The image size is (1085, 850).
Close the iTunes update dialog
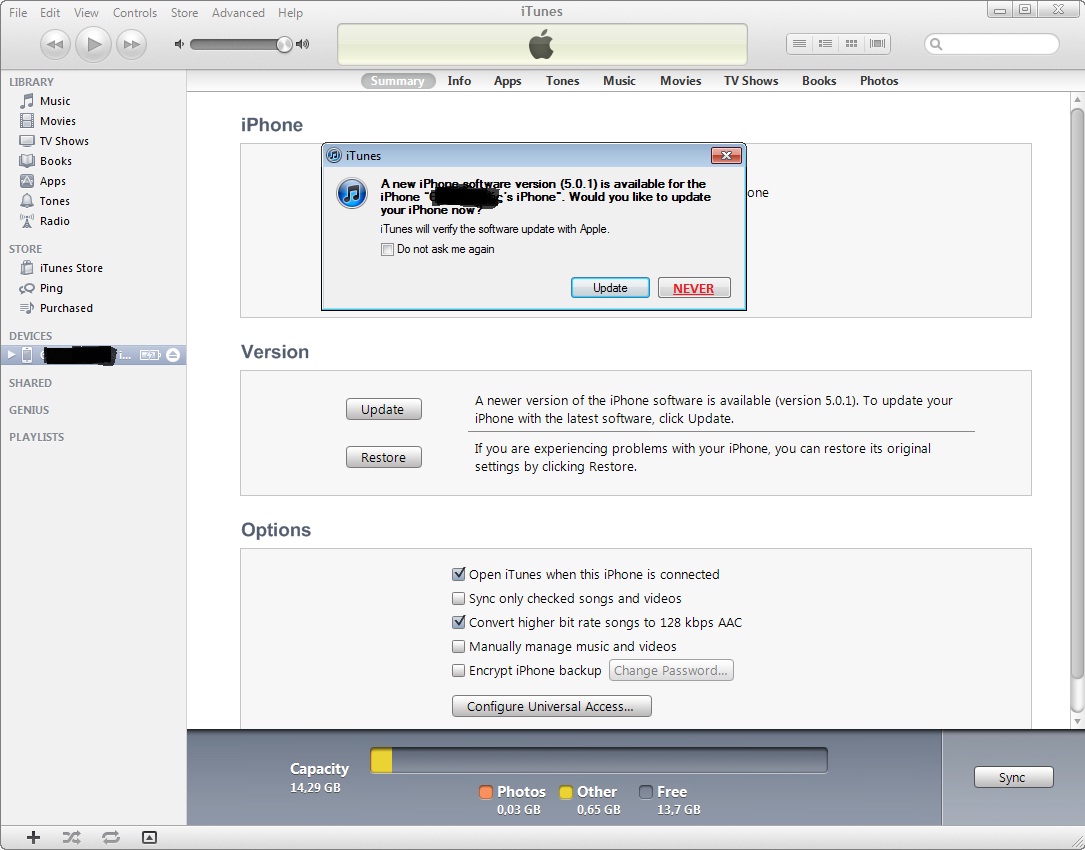click(x=727, y=156)
